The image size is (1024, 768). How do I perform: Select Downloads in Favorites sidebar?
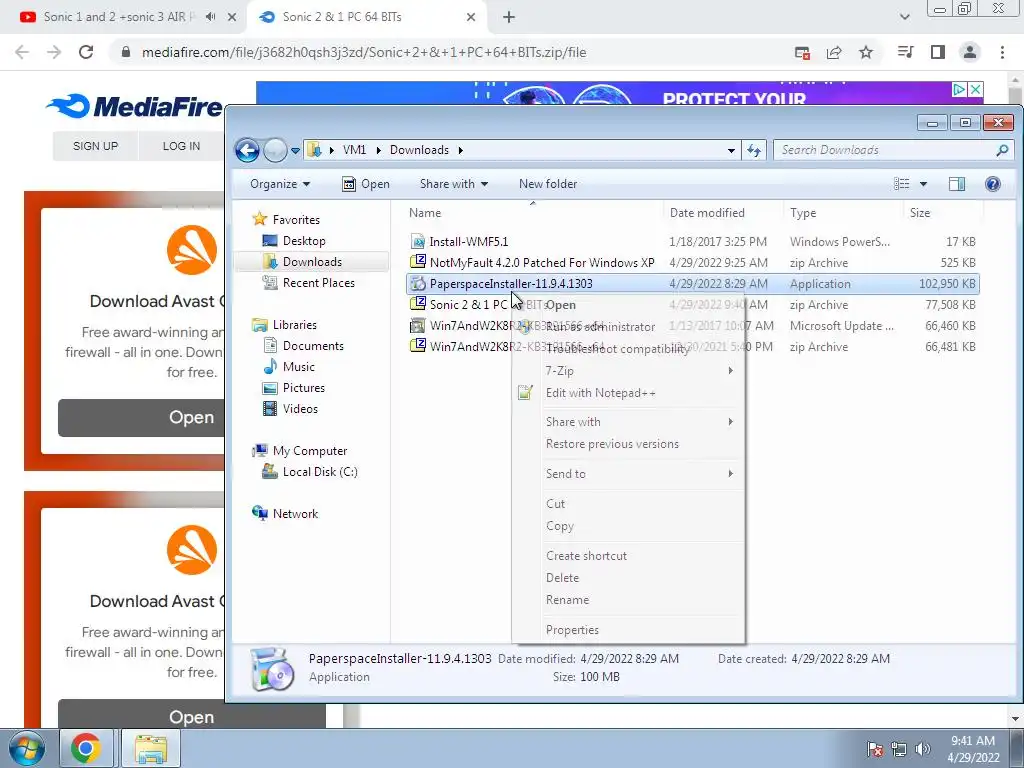pyautogui.click(x=312, y=262)
